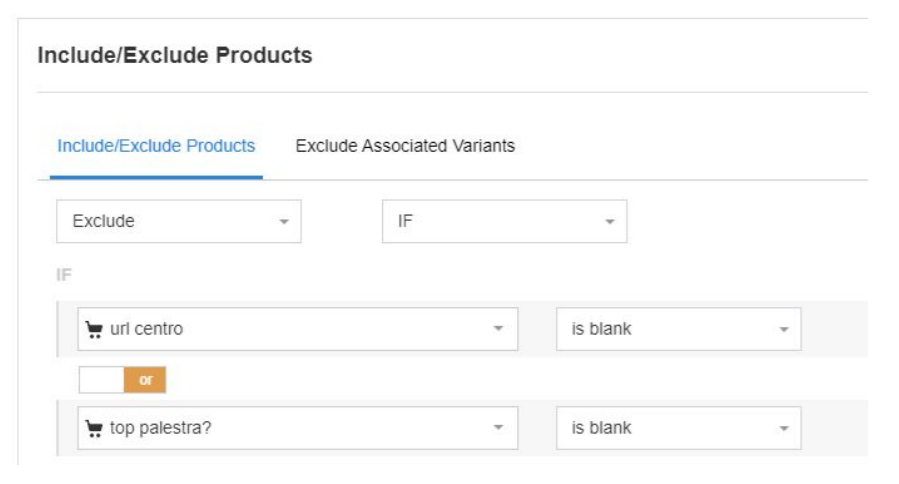Click the arrow on the second 'is blank' dropdown
The width and height of the screenshot is (899, 484).
[784, 428]
